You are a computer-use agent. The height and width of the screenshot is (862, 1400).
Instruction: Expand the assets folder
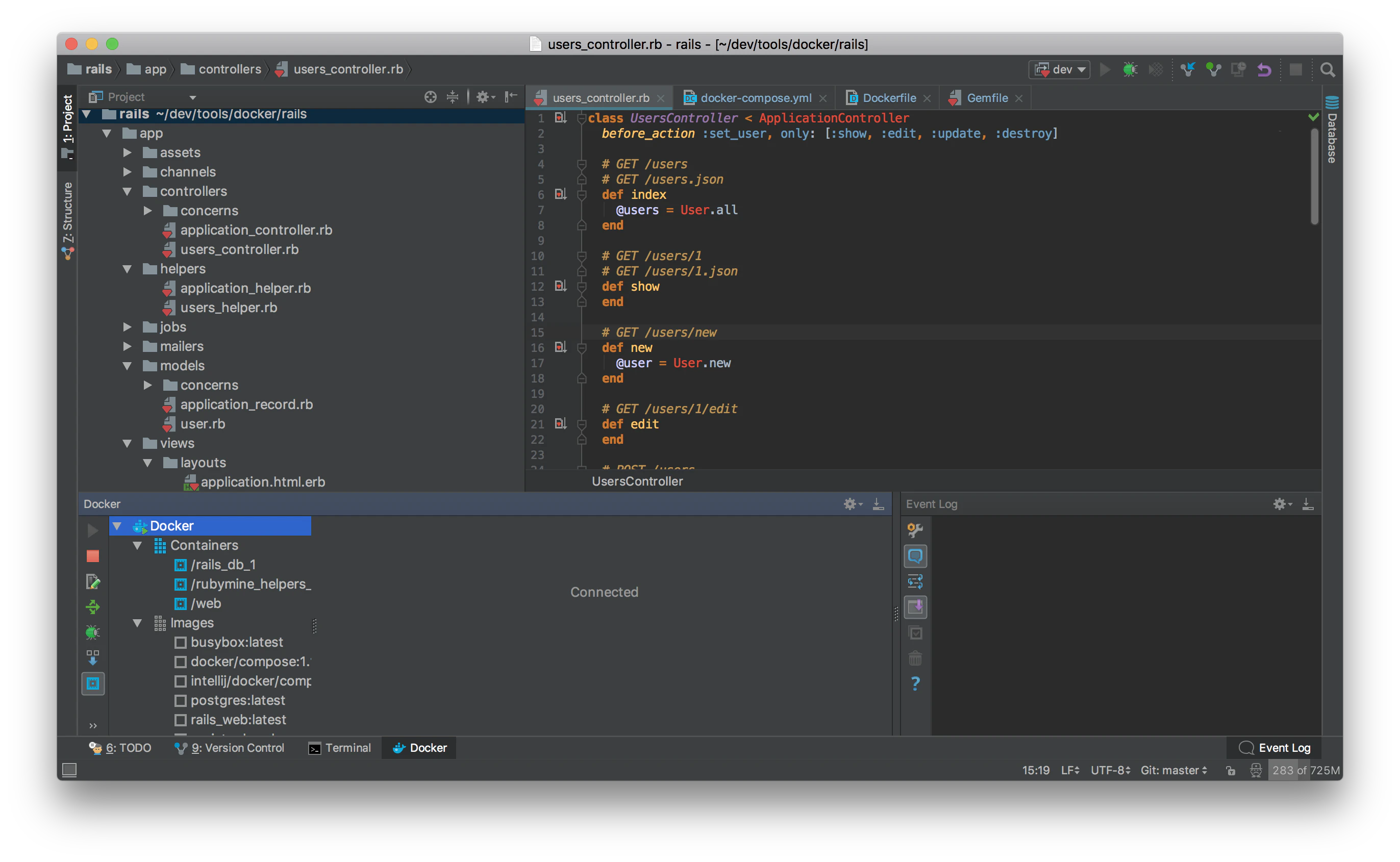point(127,153)
